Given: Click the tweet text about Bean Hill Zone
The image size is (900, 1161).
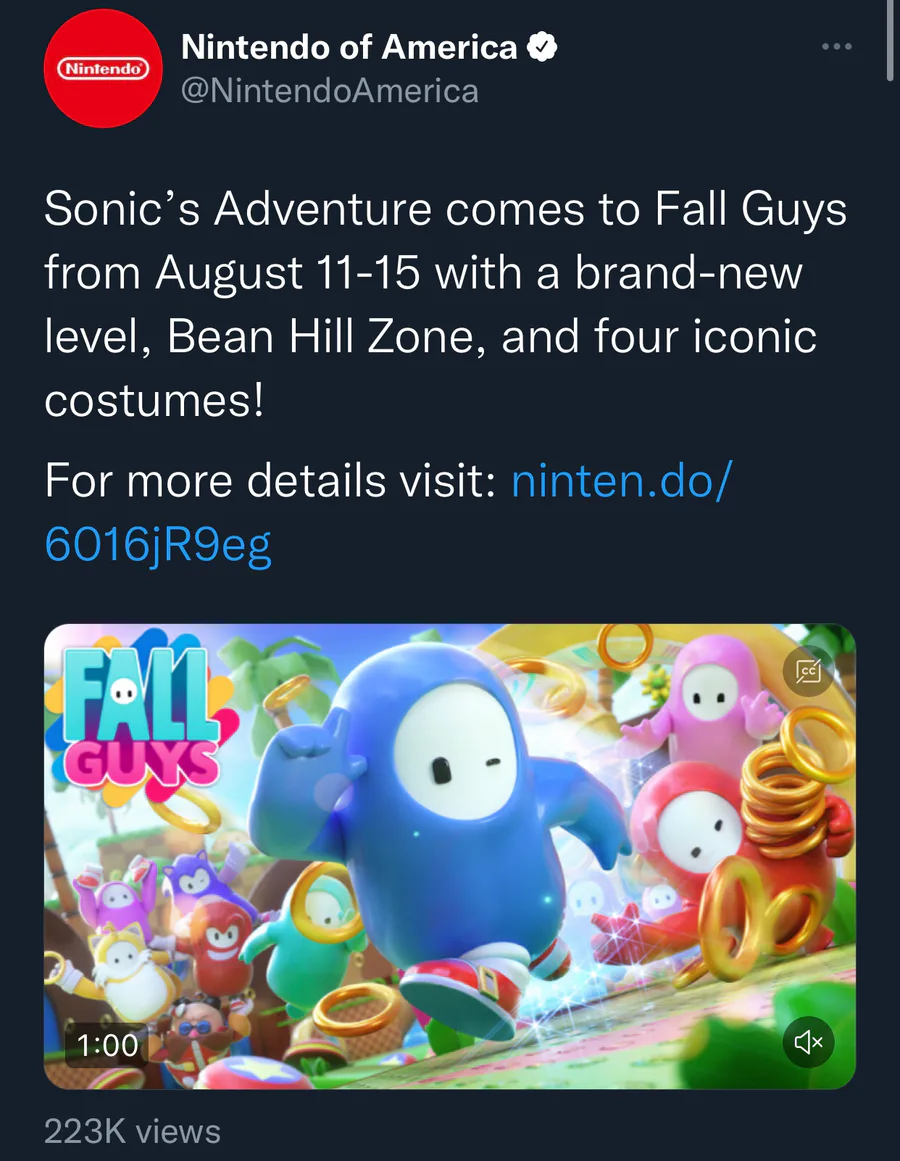Looking at the screenshot, I should coord(445,304).
